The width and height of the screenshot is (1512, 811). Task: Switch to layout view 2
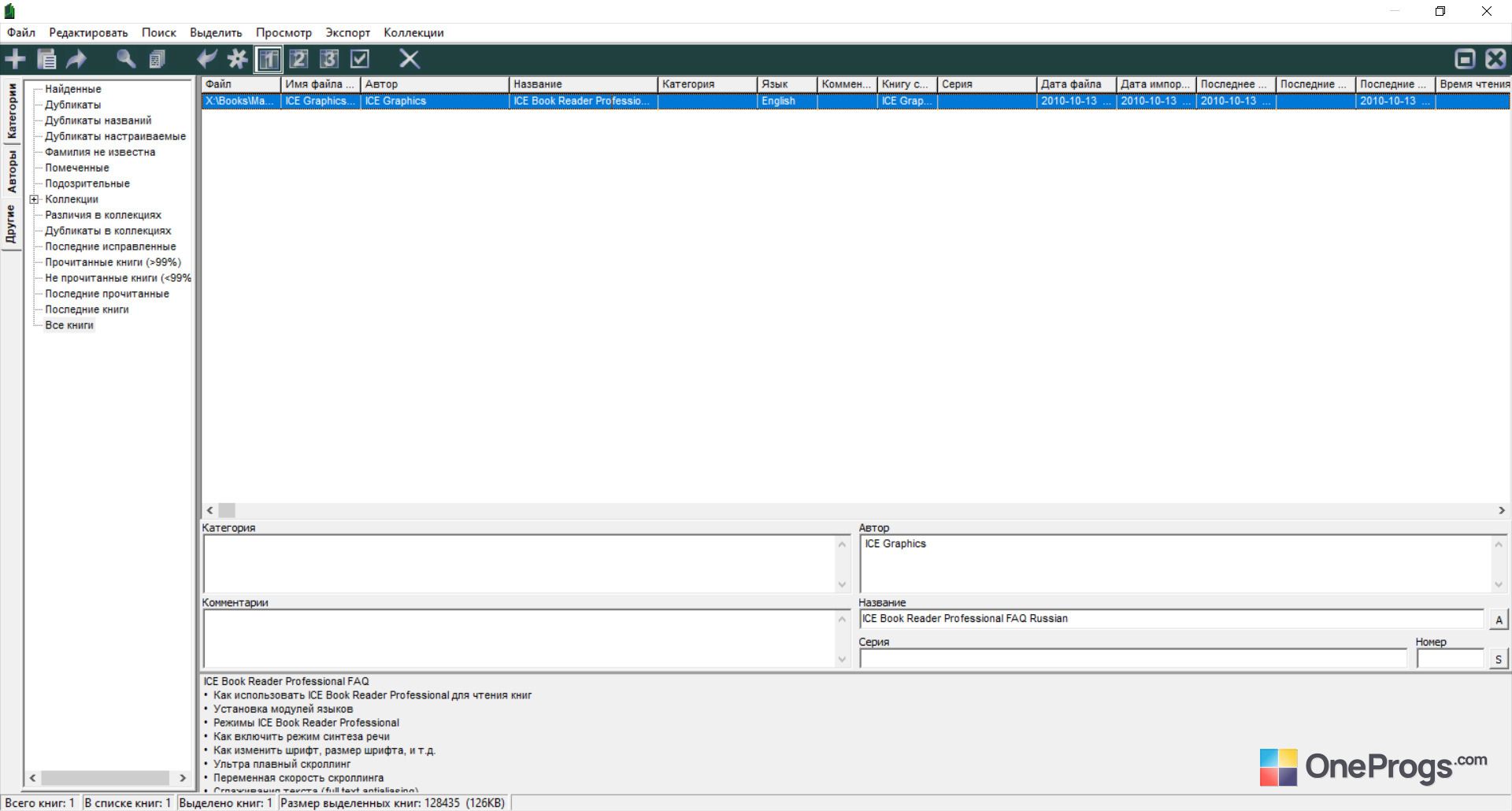point(298,59)
